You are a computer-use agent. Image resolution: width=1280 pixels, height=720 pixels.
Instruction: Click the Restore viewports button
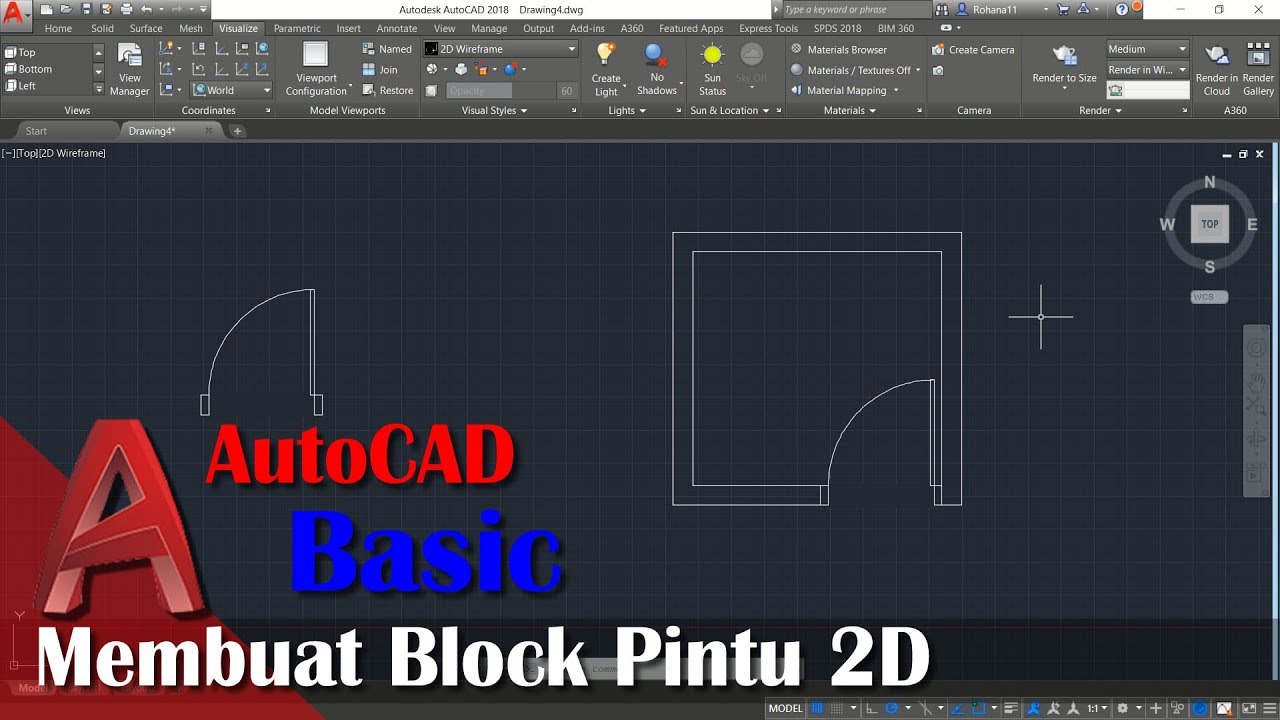click(387, 90)
